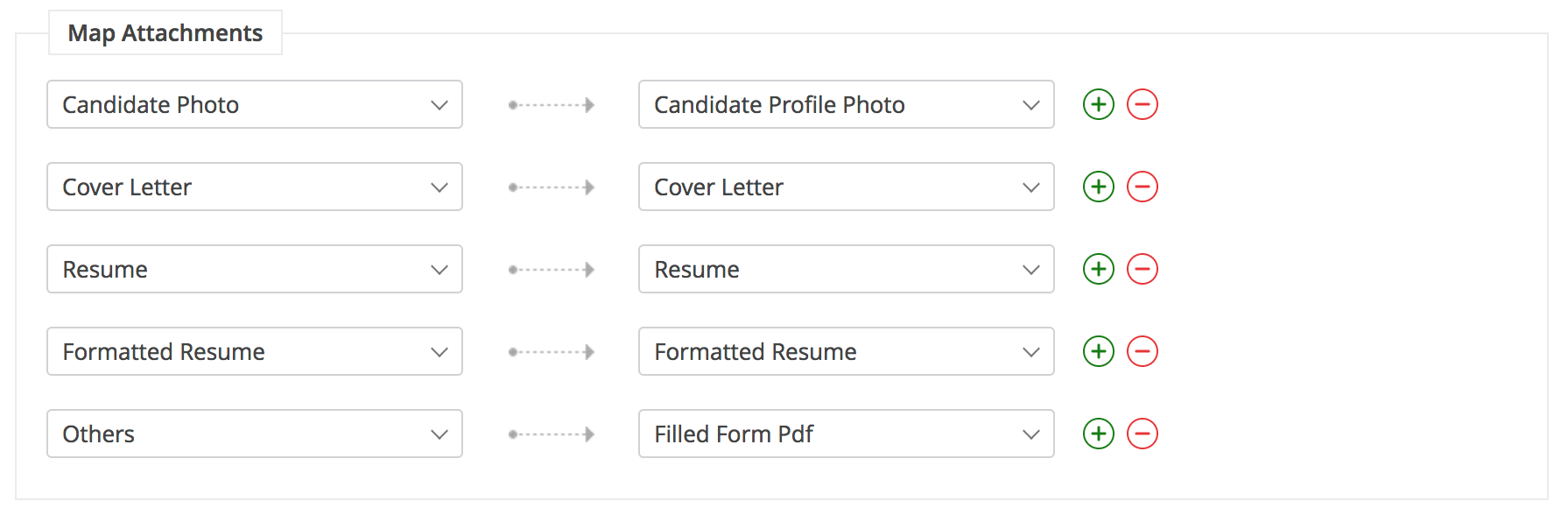This screenshot has width=1568, height=515.
Task: Open the Candidate Photo source dropdown
Action: click(254, 104)
